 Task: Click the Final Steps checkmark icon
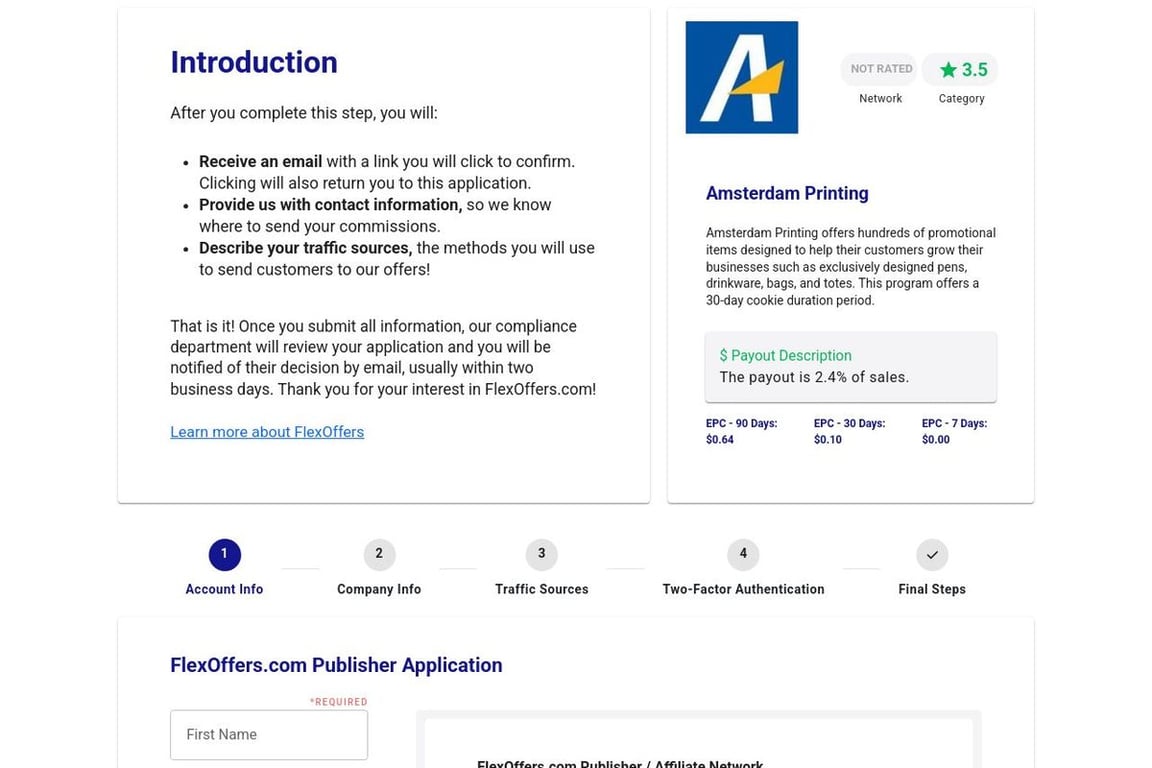[932, 555]
